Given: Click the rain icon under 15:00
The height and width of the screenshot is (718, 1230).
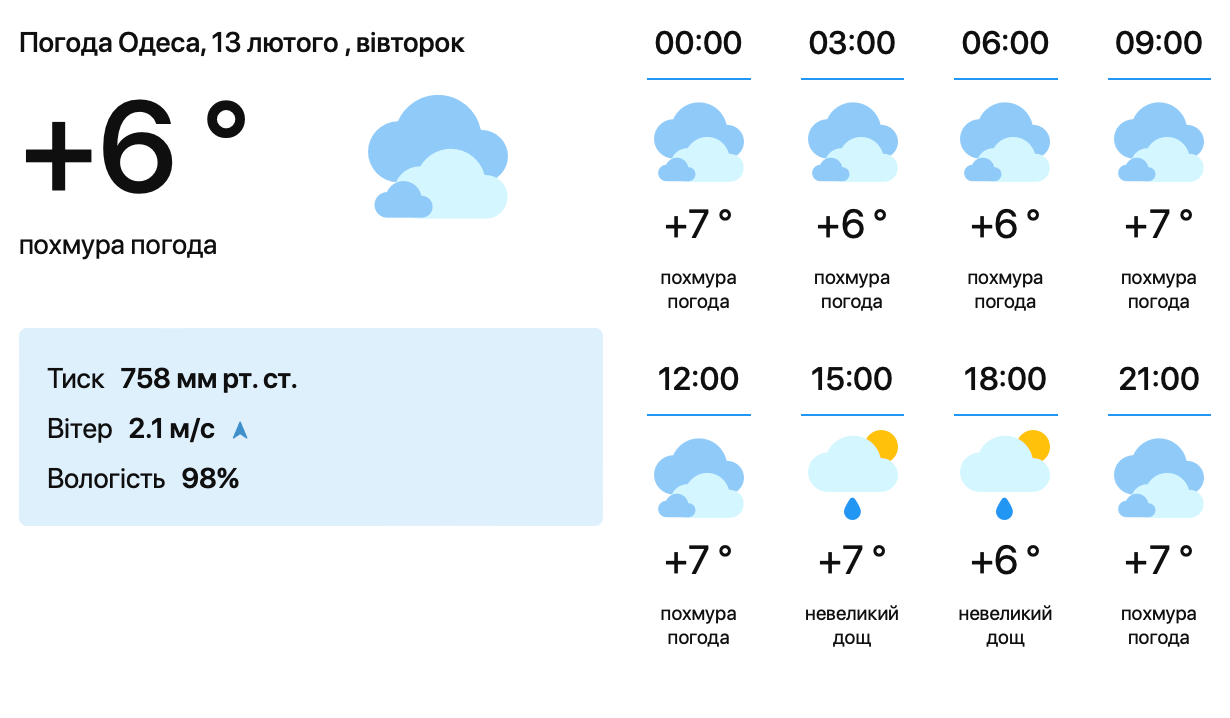Looking at the screenshot, I should coord(852,476).
